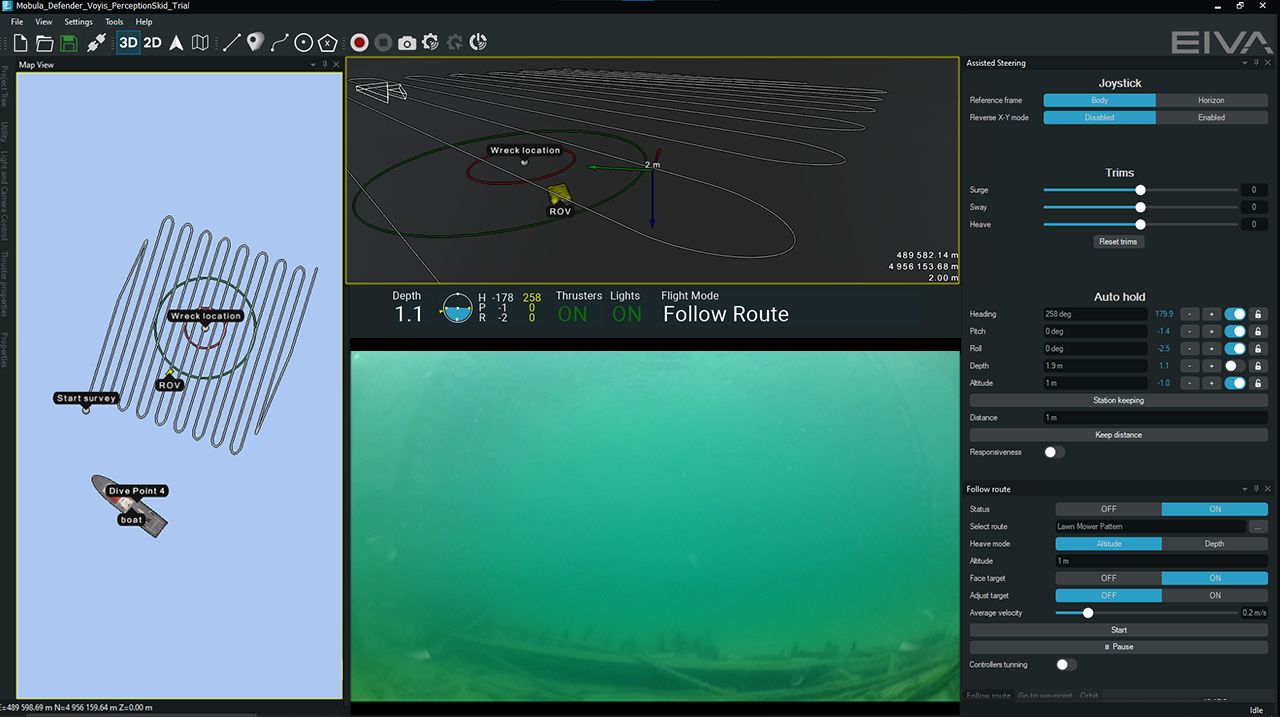Image resolution: width=1280 pixels, height=717 pixels.
Task: Open Map View panel dropdown arrow
Action: 313,65
